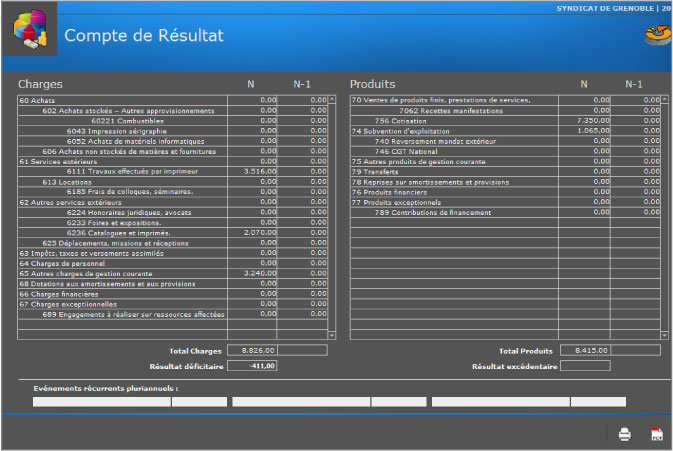Click the Résultat excédentaire field
This screenshot has width=673, height=451.
585,366
